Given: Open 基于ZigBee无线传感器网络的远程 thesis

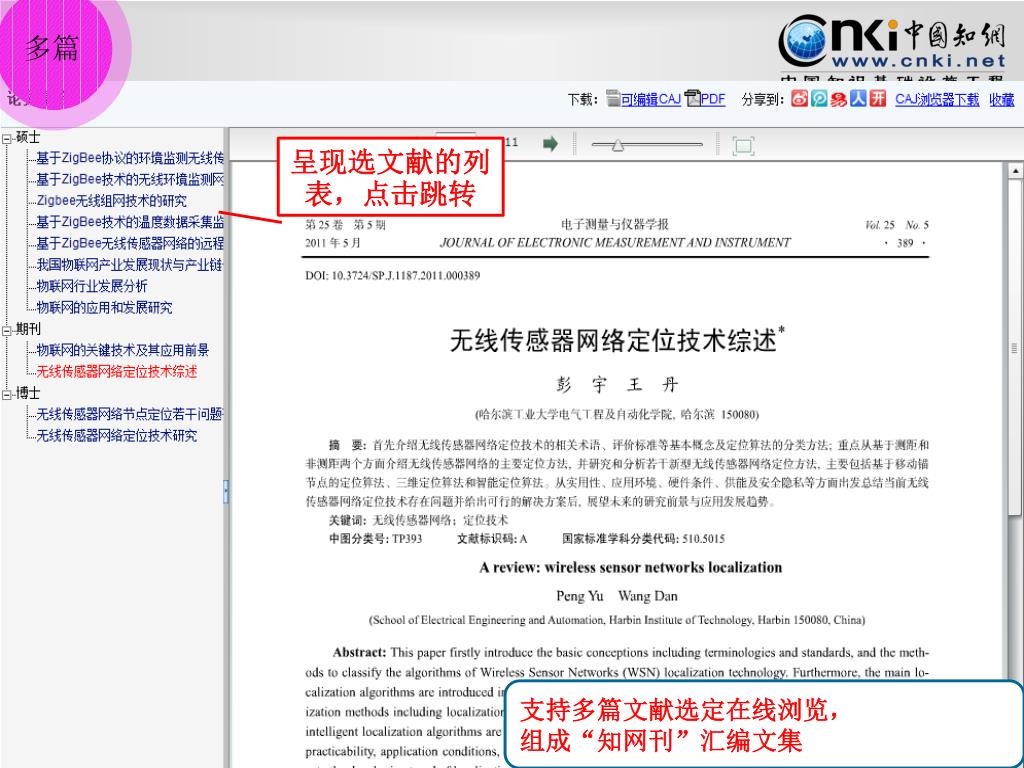Looking at the screenshot, I should [130, 244].
